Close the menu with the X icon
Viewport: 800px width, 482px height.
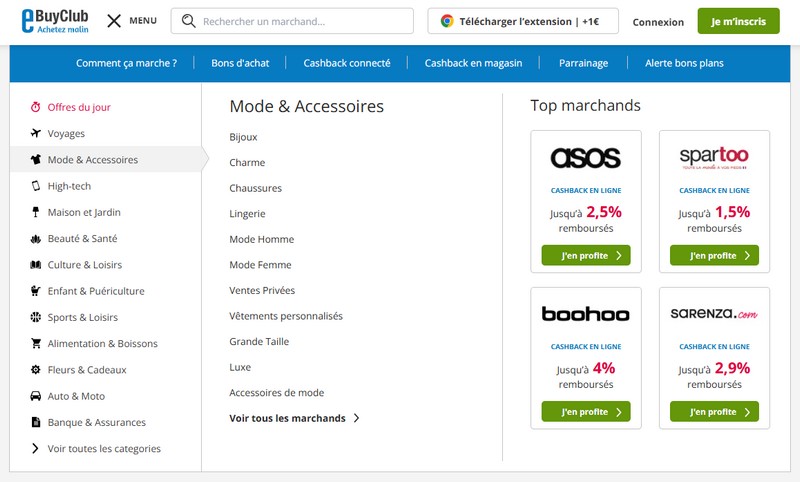point(114,21)
